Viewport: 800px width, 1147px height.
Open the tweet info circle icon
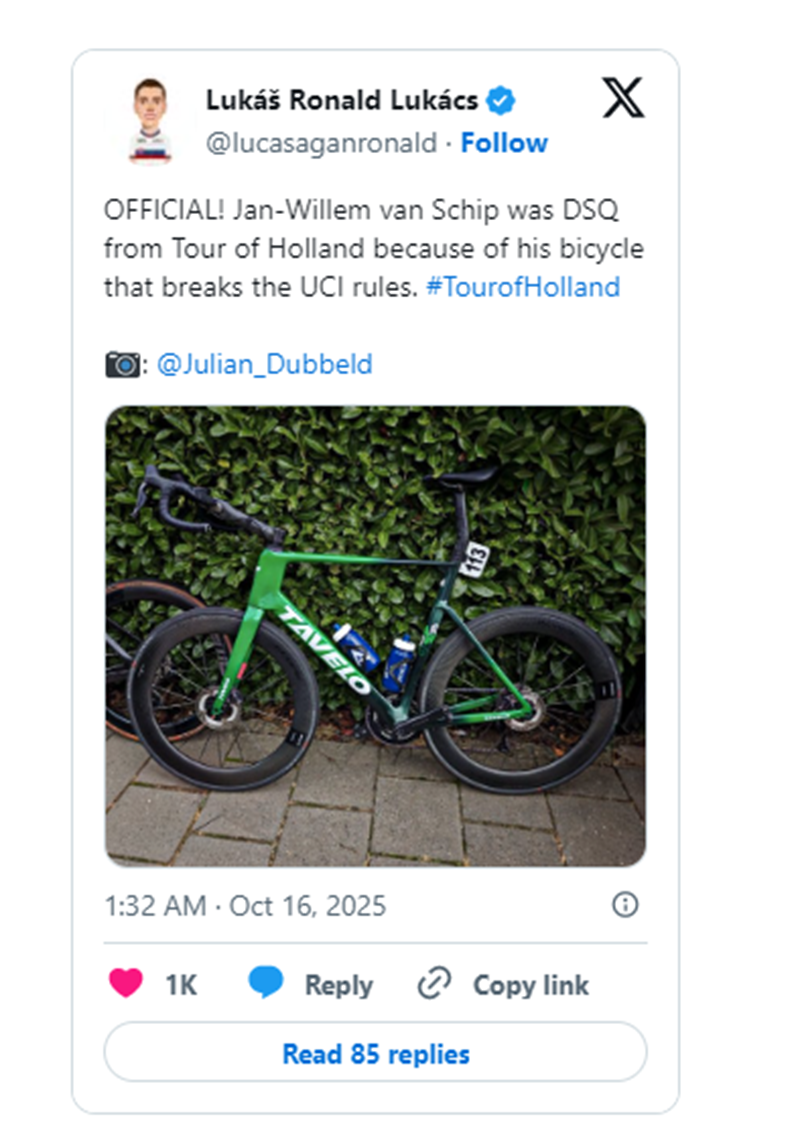click(625, 905)
